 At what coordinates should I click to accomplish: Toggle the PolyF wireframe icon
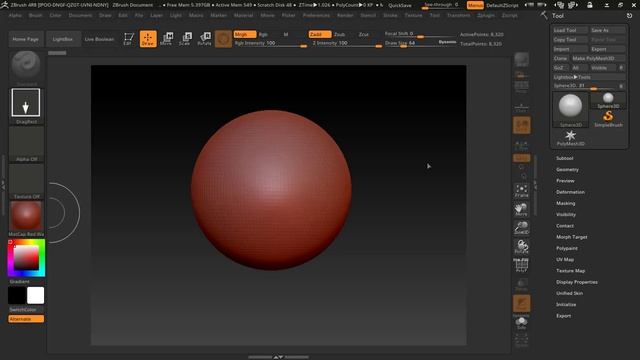522,265
